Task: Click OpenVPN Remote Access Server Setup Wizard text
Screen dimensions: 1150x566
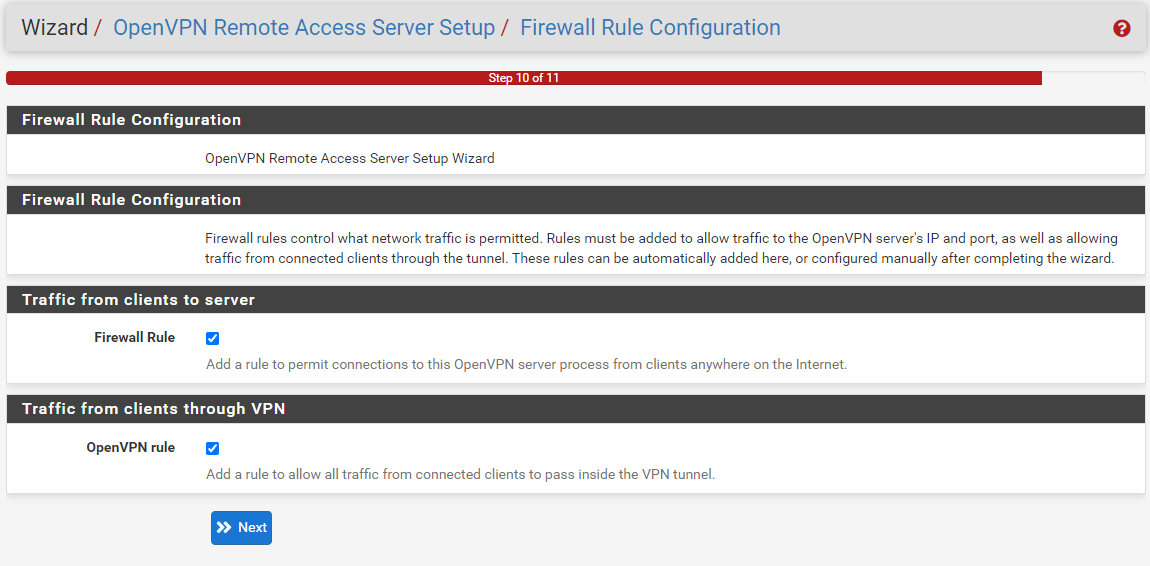Action: 350,158
